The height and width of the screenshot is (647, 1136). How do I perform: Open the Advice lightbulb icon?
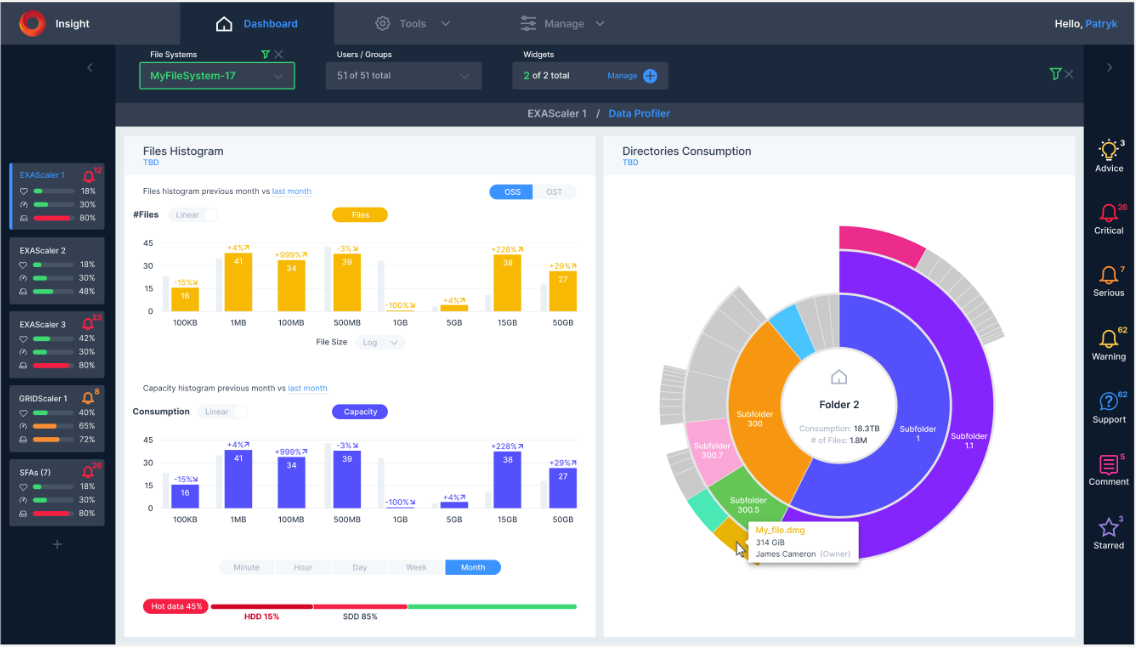(x=1108, y=151)
